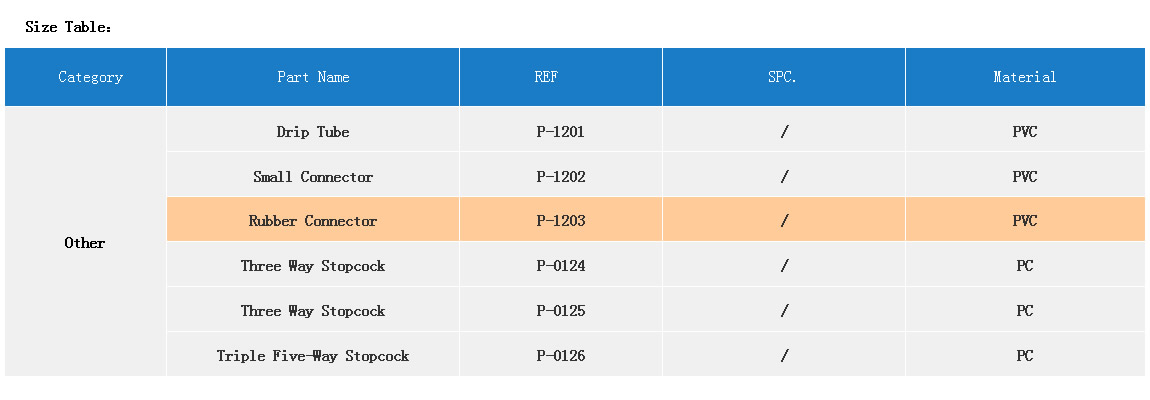Click the Size Table heading text
1150x400 pixels.
tap(68, 27)
